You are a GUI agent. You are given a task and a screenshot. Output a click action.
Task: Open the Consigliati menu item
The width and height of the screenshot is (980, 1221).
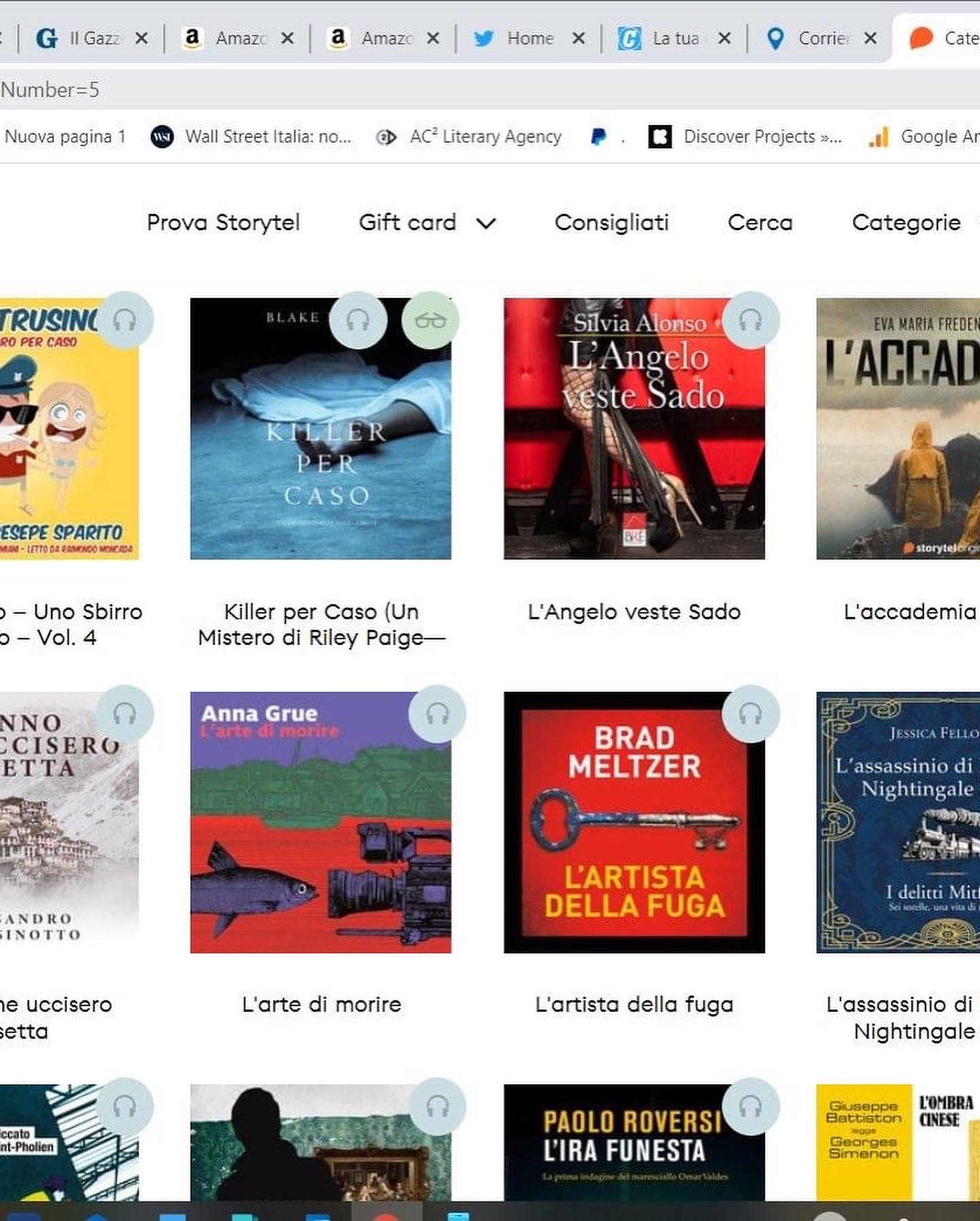coord(612,223)
